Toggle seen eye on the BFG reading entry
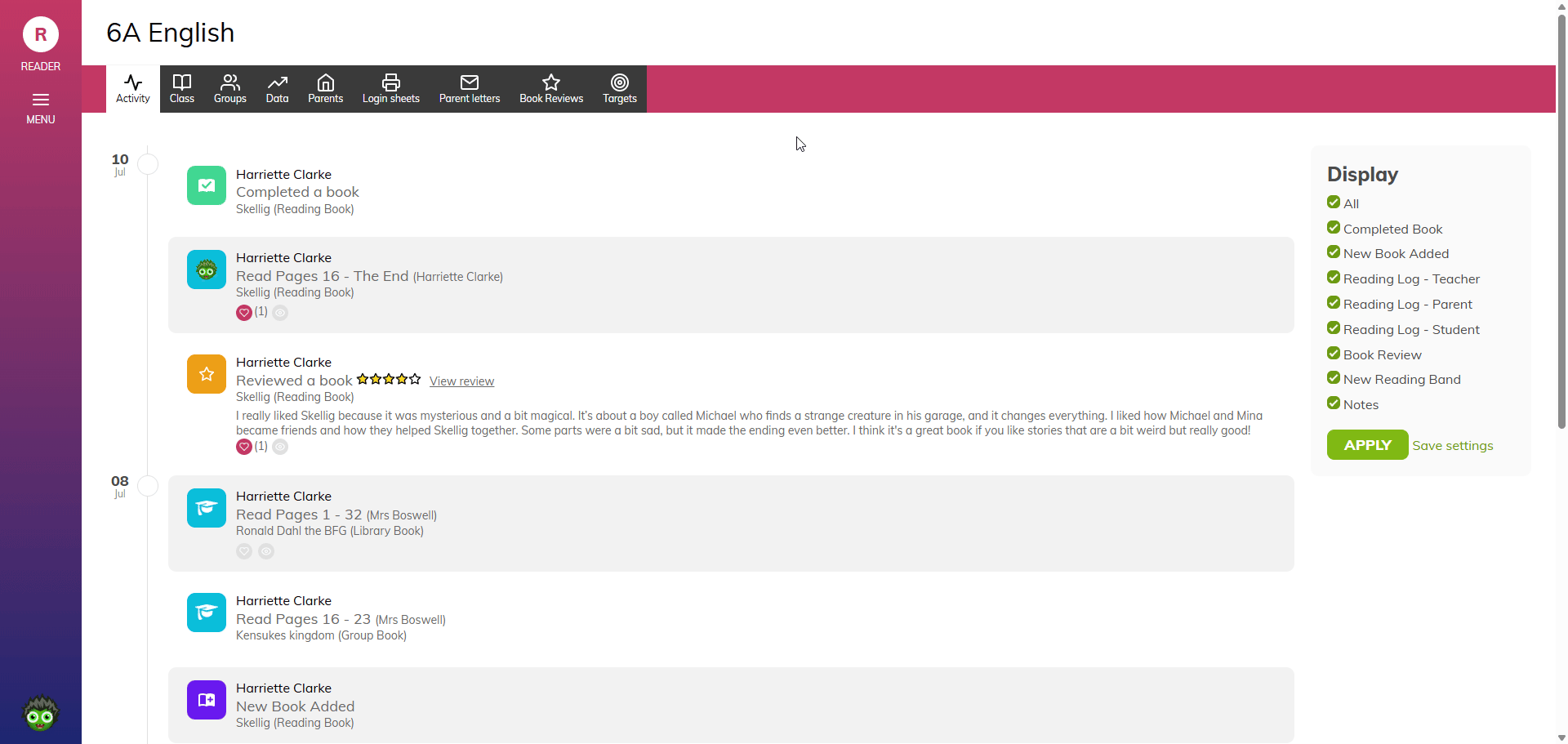Screen dimensions: 1568x744 coord(266,551)
